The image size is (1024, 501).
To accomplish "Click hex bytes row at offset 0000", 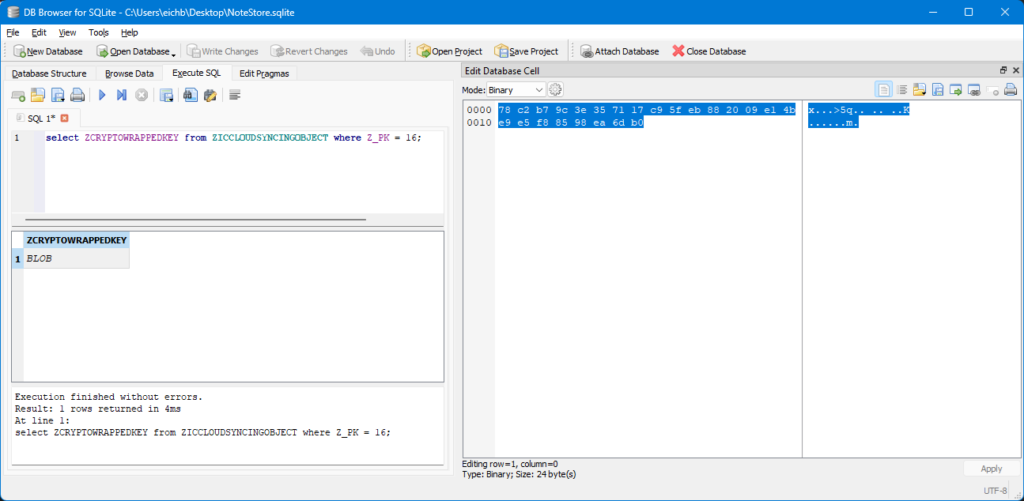I will [x=647, y=110].
